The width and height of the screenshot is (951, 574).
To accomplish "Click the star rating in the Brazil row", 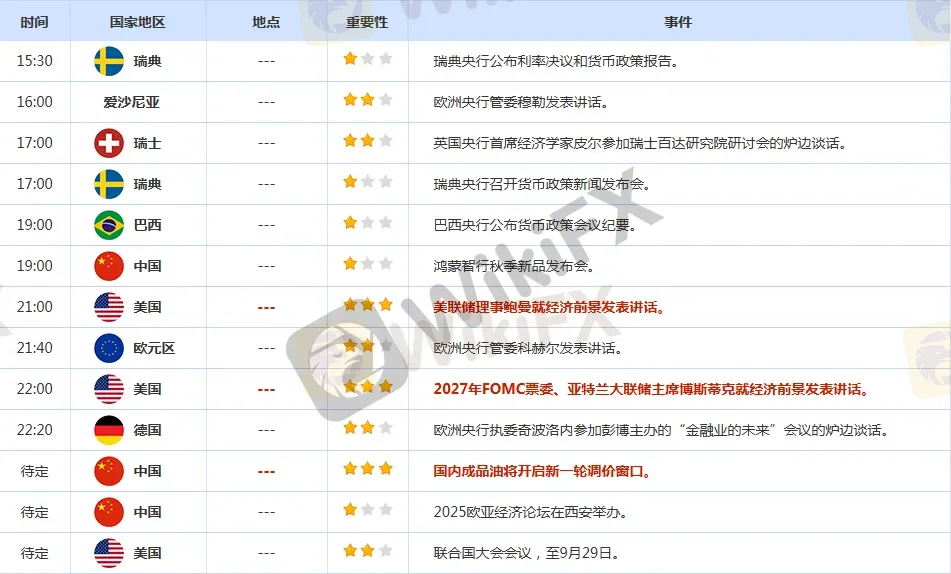I will (367, 223).
